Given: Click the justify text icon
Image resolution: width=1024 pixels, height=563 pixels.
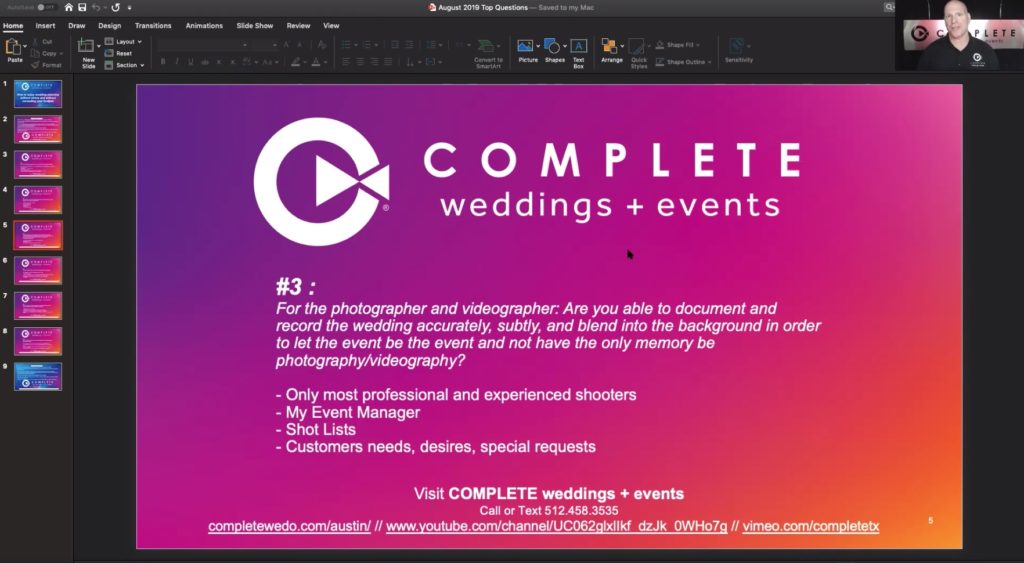Looking at the screenshot, I should 389,62.
